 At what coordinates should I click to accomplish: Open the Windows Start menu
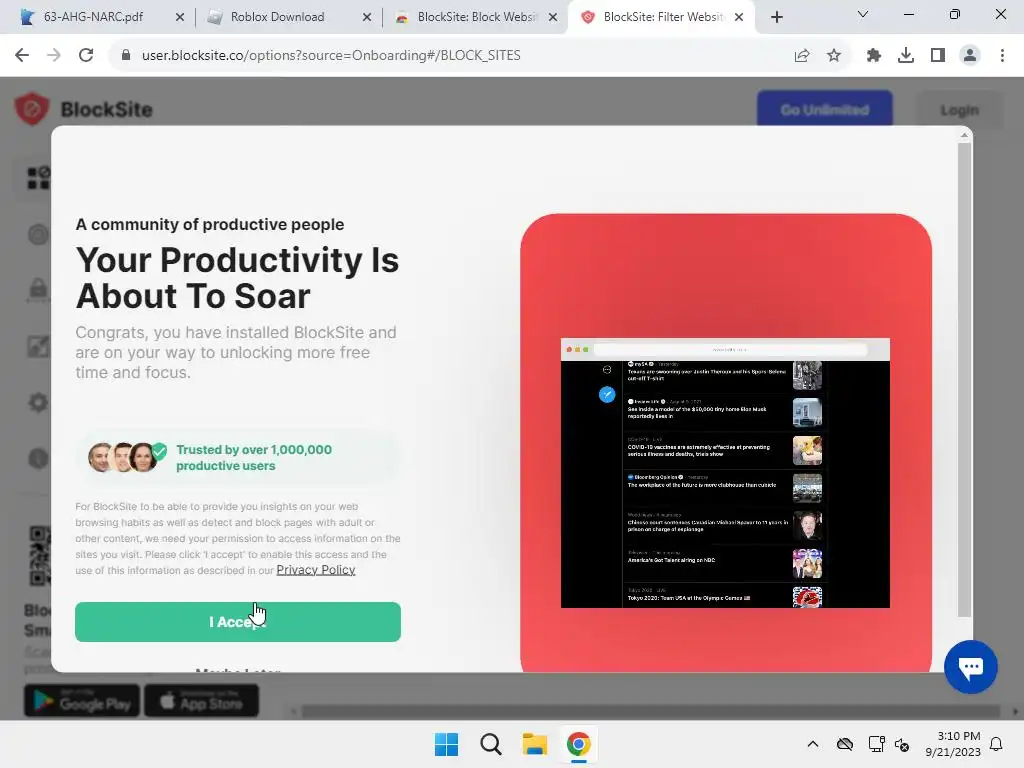[447, 744]
